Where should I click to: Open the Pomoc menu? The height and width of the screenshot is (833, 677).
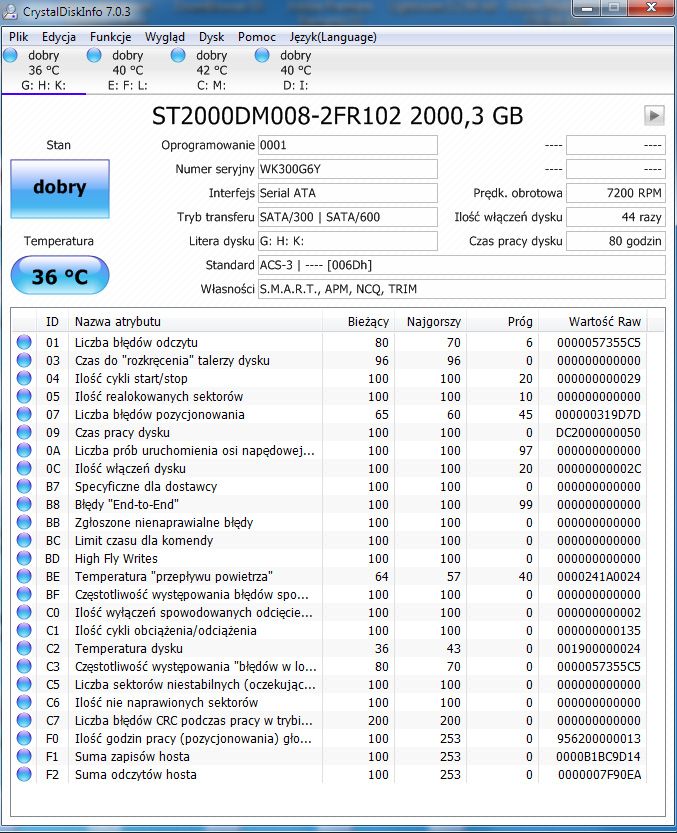point(257,37)
